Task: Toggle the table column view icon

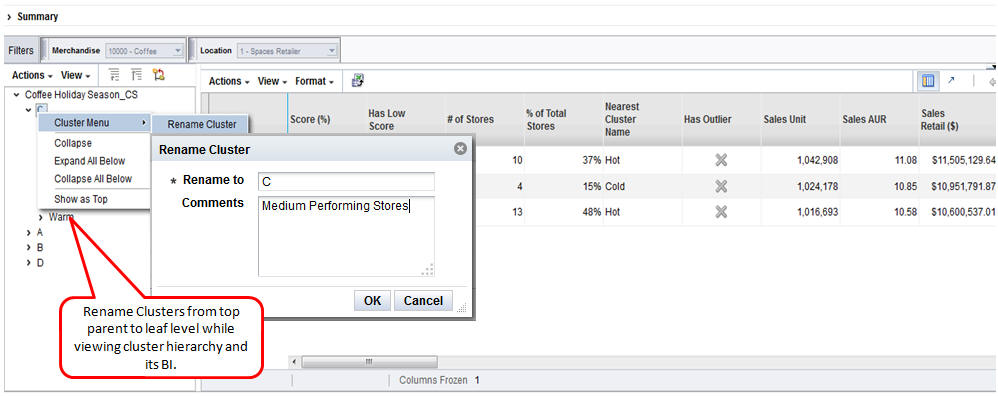Action: click(928, 81)
